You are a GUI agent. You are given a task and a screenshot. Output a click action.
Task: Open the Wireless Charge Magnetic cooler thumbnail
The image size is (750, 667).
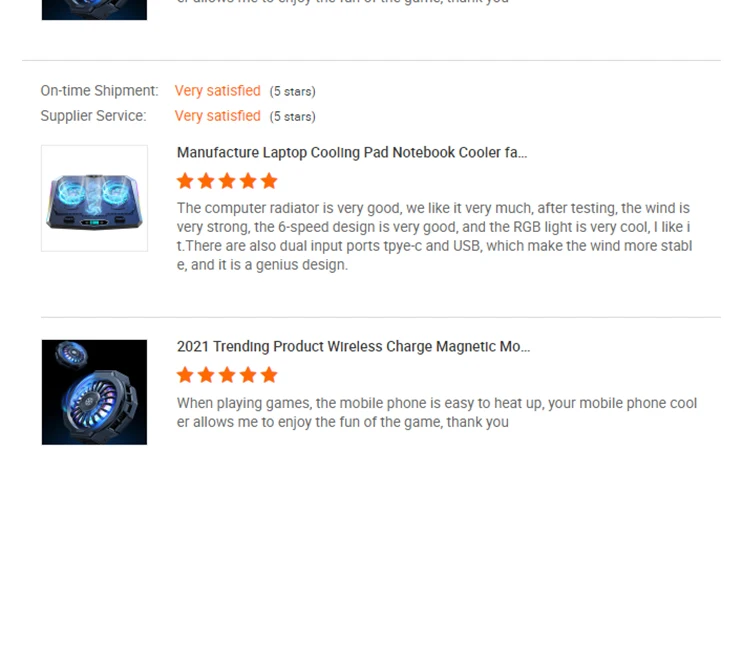pos(94,392)
